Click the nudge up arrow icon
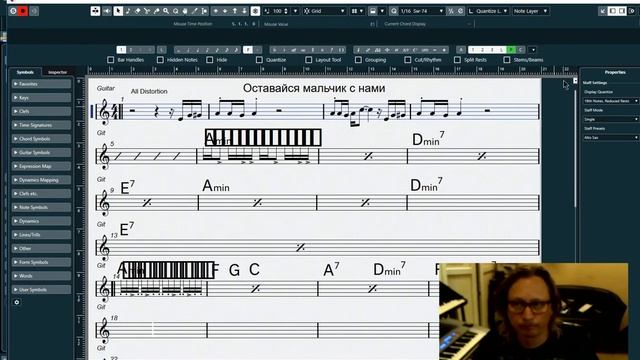 tap(235, 11)
